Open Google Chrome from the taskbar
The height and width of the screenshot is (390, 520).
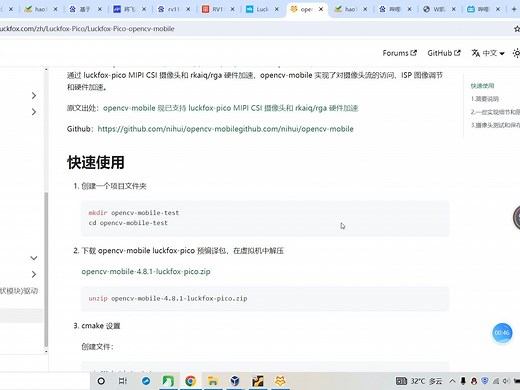click(x=190, y=381)
